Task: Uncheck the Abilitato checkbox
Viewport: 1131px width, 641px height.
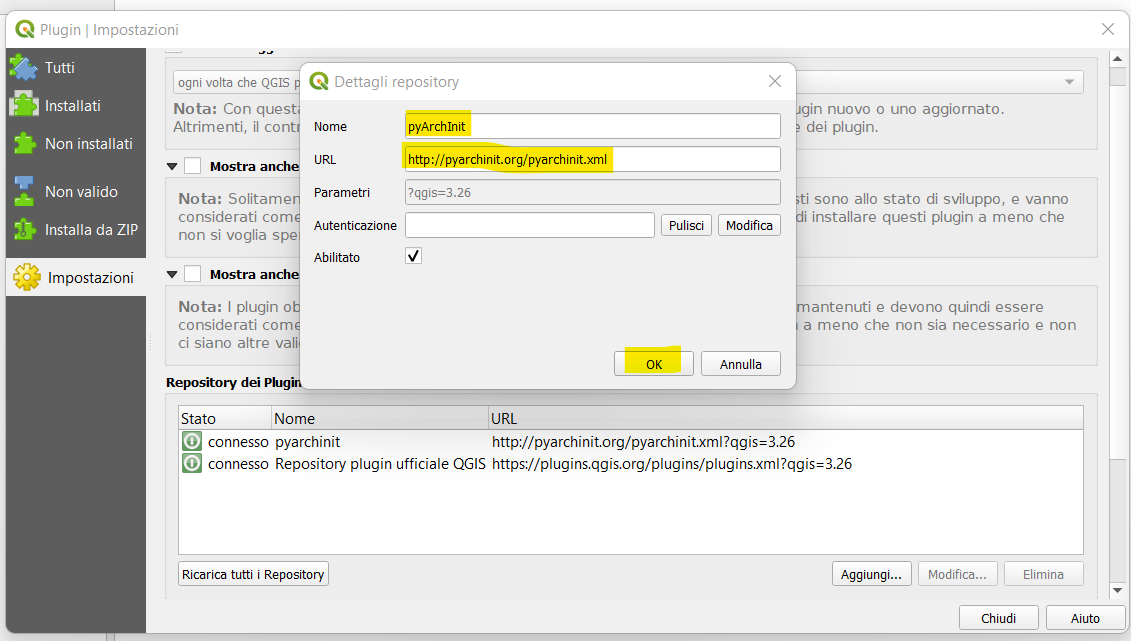Action: coord(413,256)
